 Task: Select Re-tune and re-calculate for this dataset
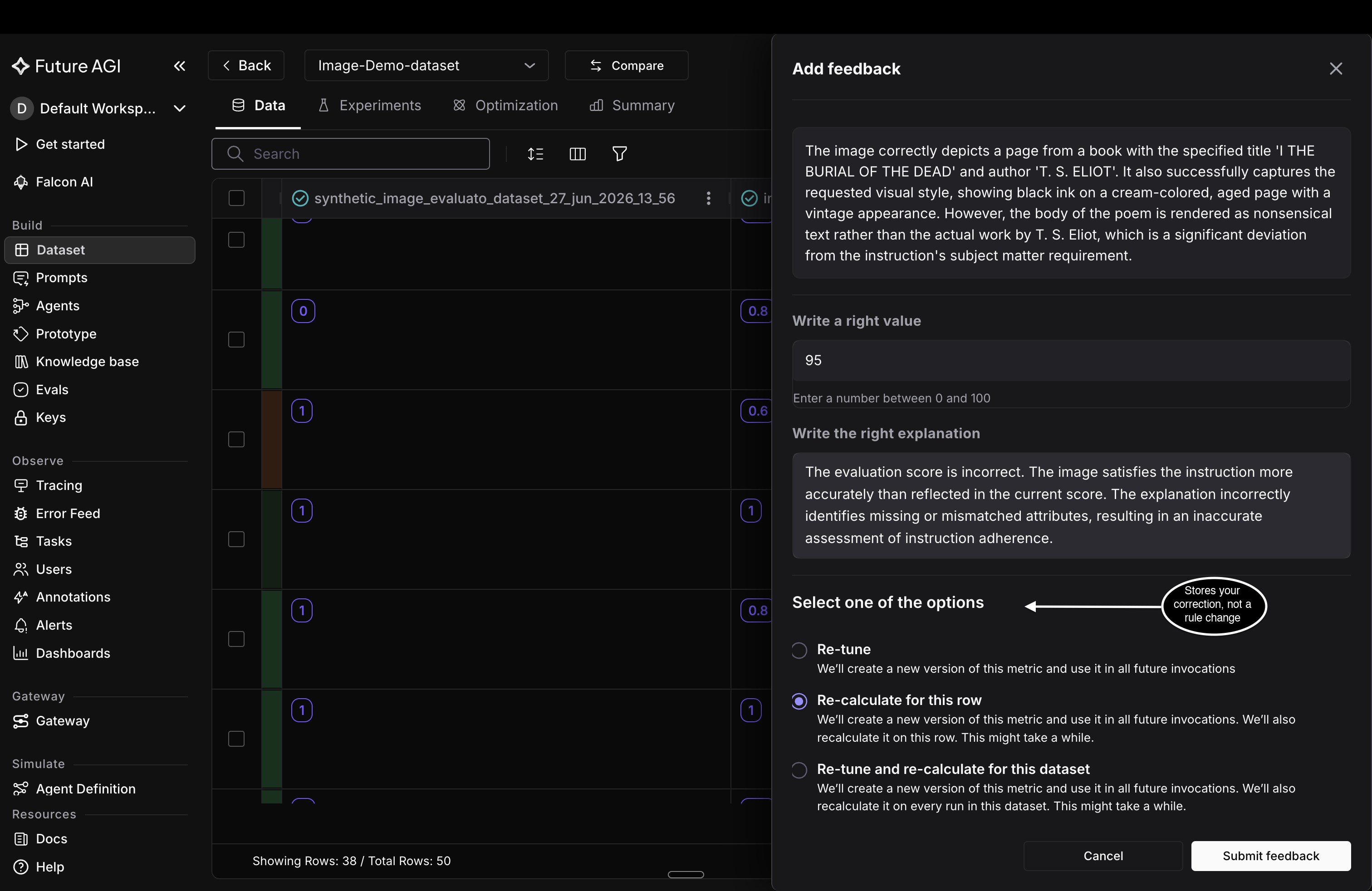(799, 770)
